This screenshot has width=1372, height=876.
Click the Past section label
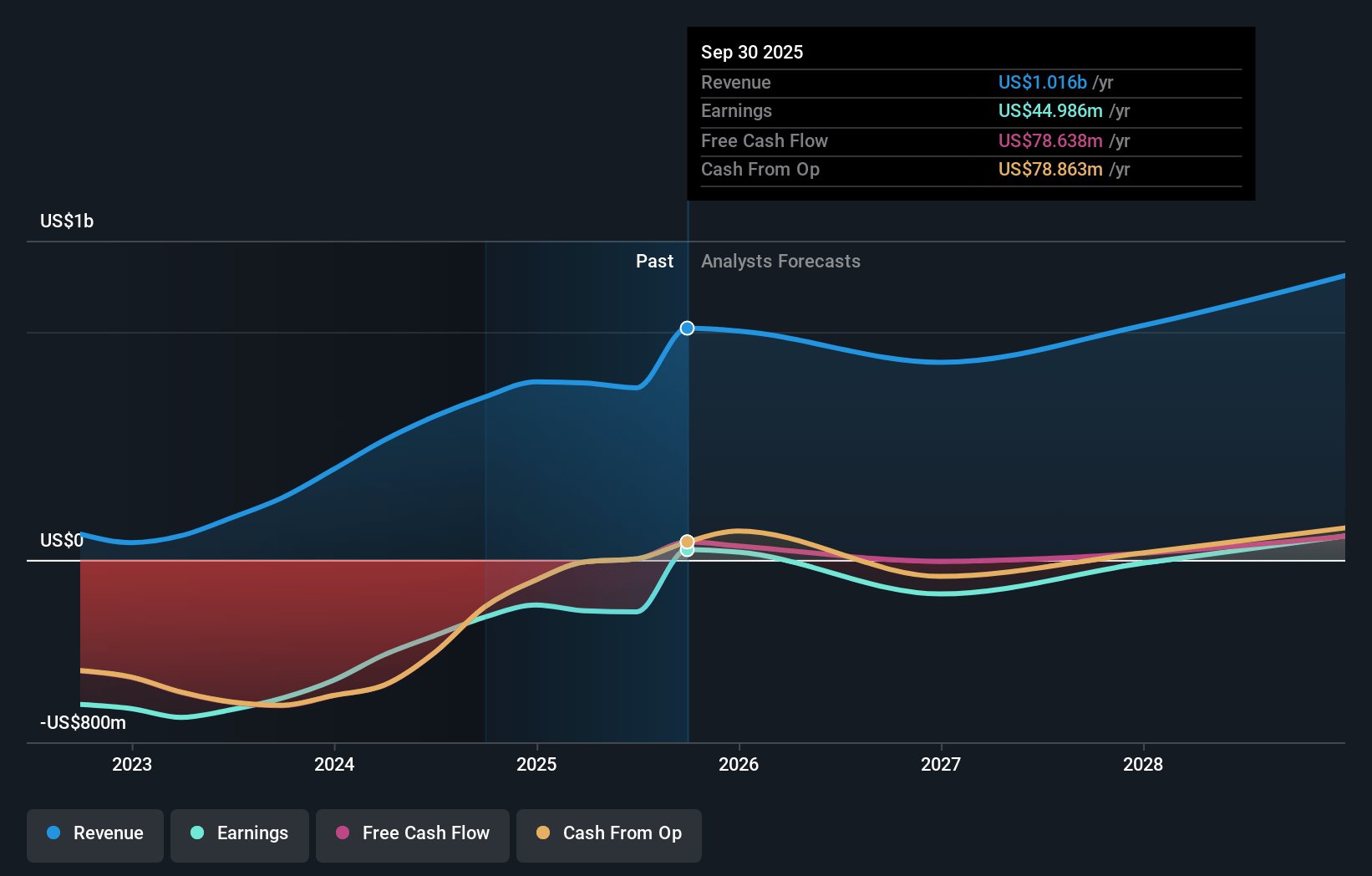(654, 262)
